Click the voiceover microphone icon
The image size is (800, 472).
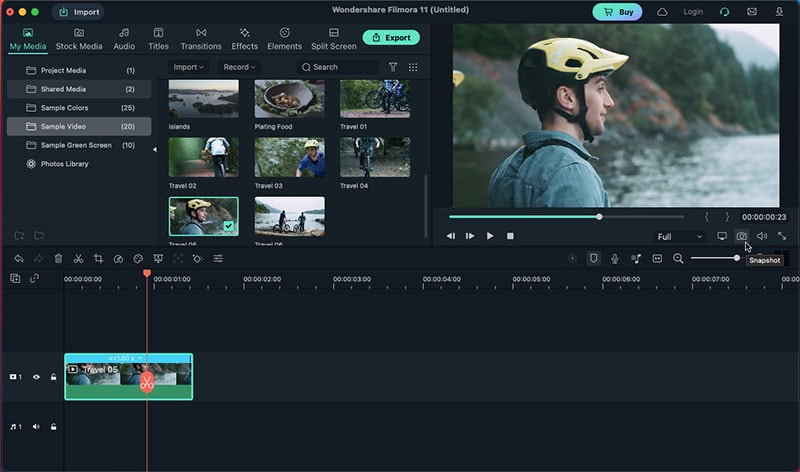click(x=615, y=258)
